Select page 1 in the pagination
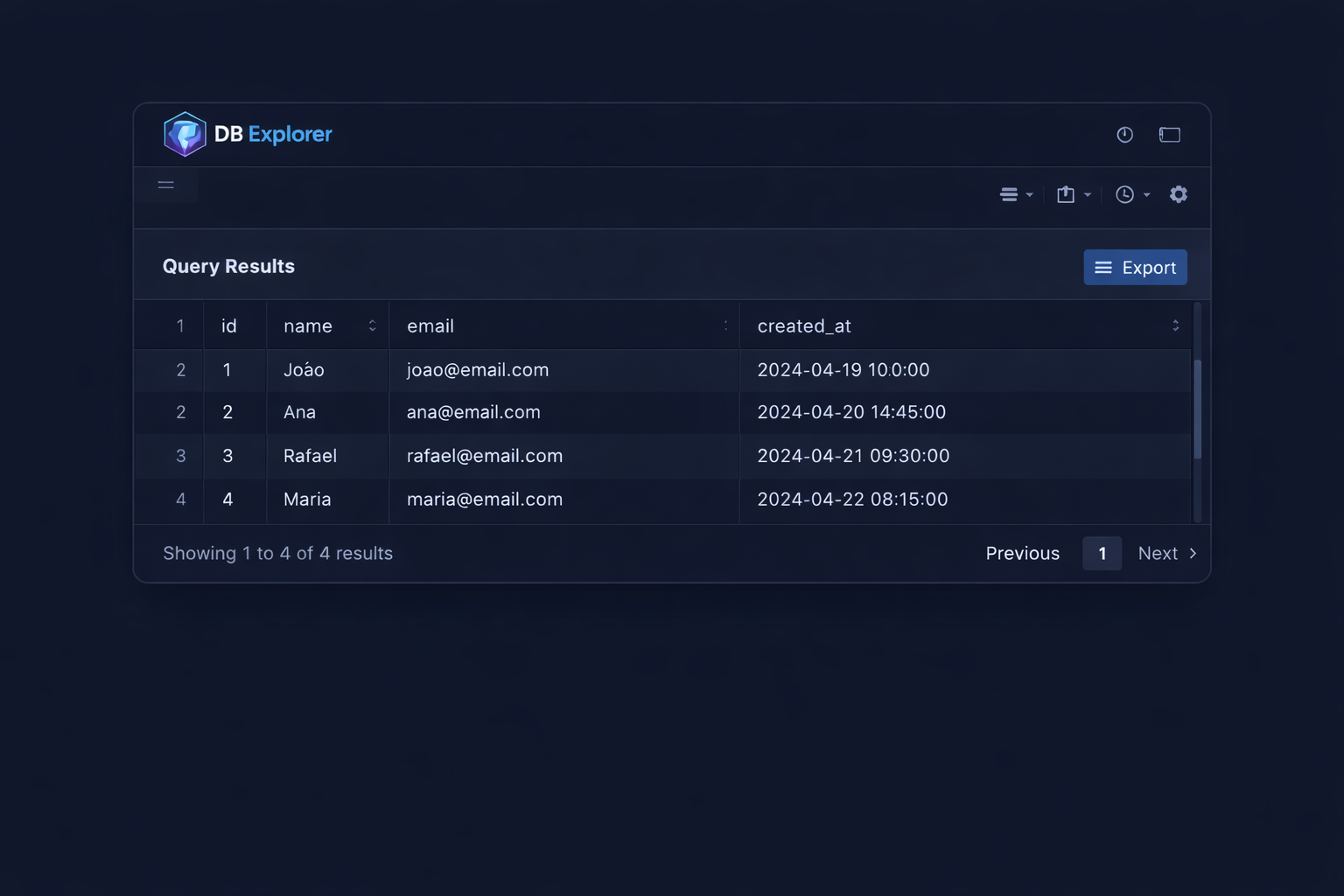The height and width of the screenshot is (896, 1344). 1102,553
